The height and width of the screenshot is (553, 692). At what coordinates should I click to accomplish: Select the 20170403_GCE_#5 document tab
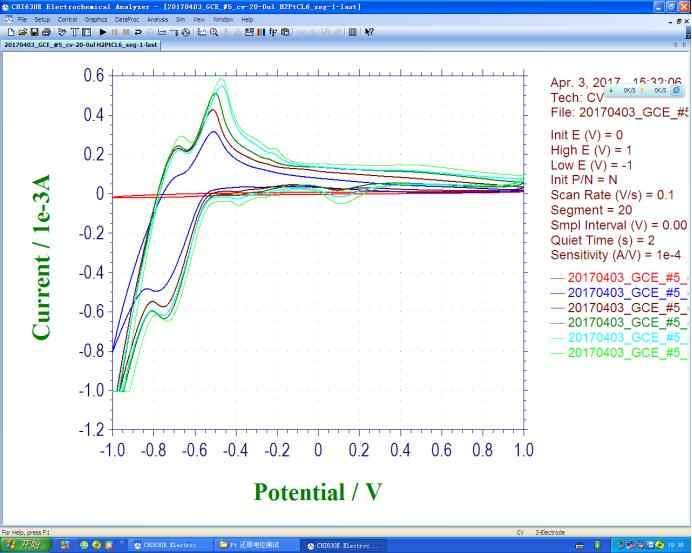tap(81, 45)
